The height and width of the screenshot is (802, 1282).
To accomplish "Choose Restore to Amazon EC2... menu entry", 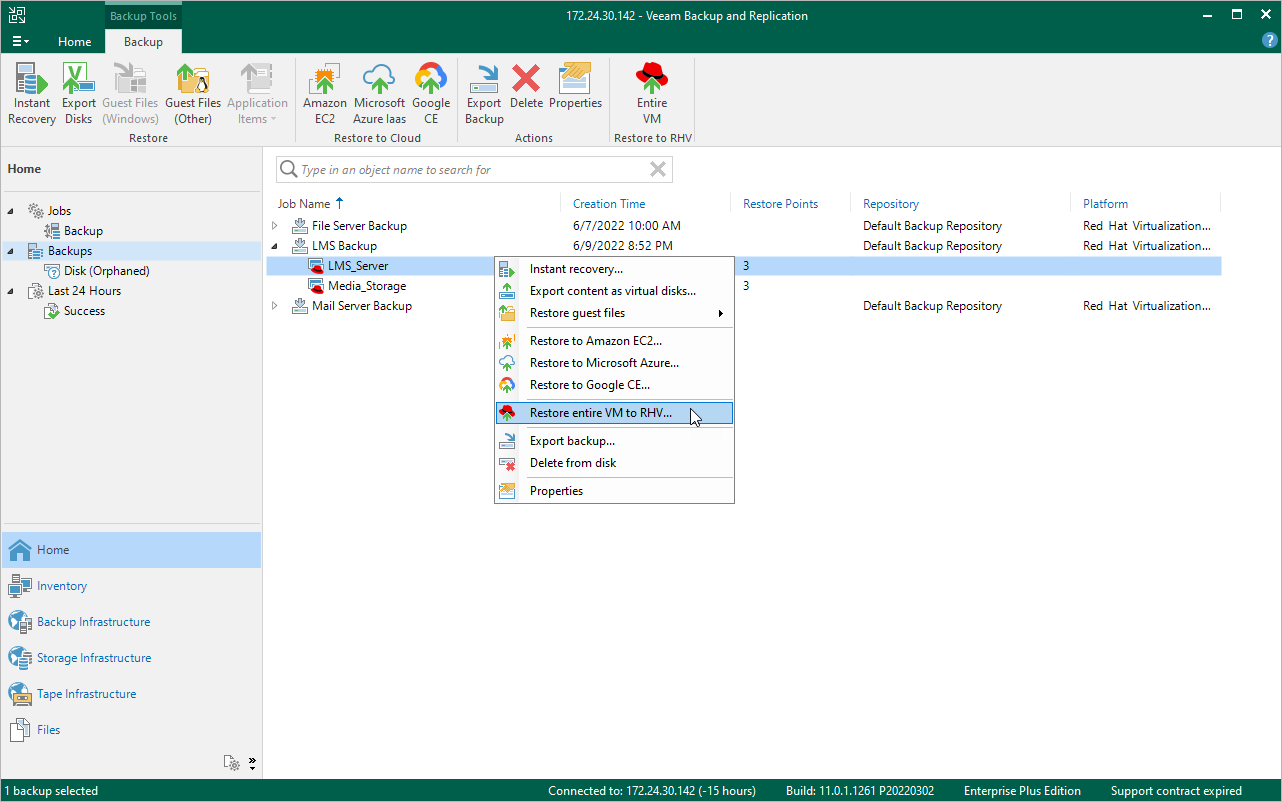I will pyautogui.click(x=615, y=341).
